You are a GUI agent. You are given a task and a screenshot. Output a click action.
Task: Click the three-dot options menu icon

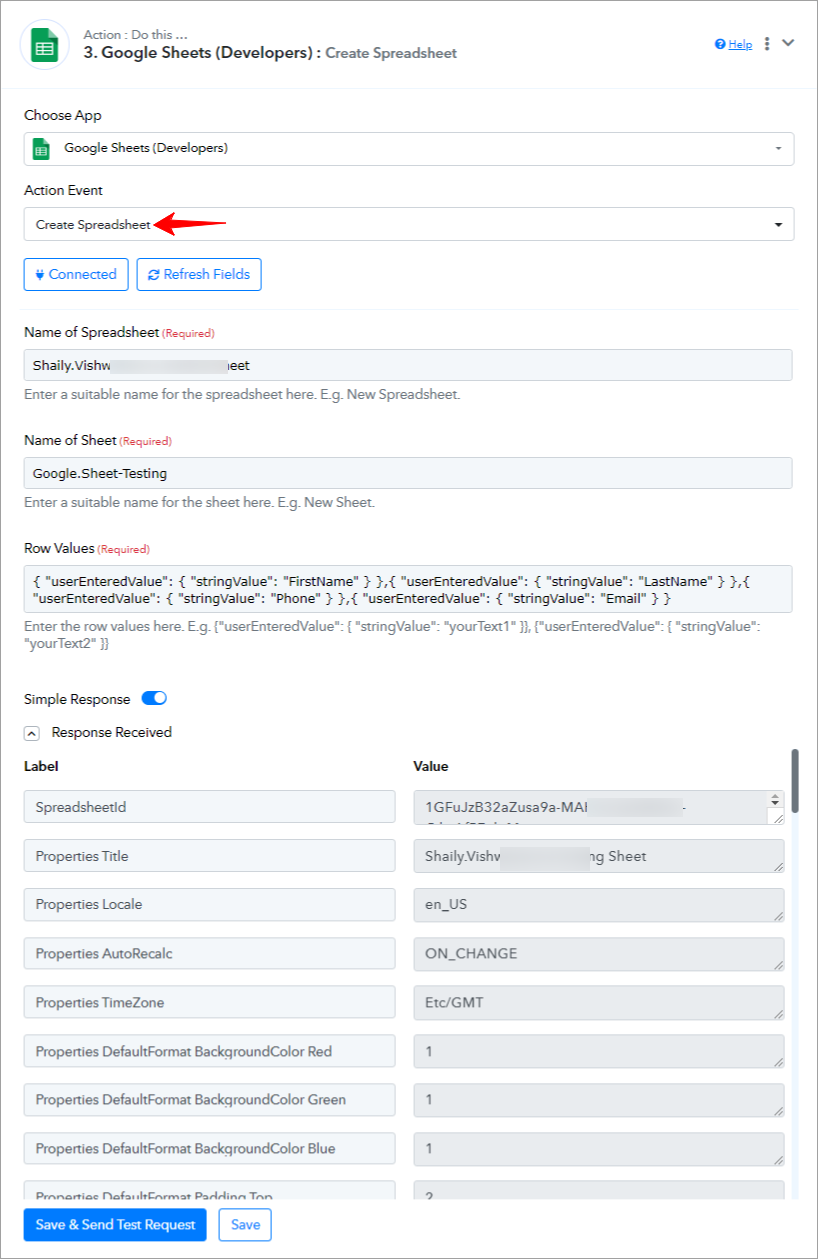pos(767,44)
